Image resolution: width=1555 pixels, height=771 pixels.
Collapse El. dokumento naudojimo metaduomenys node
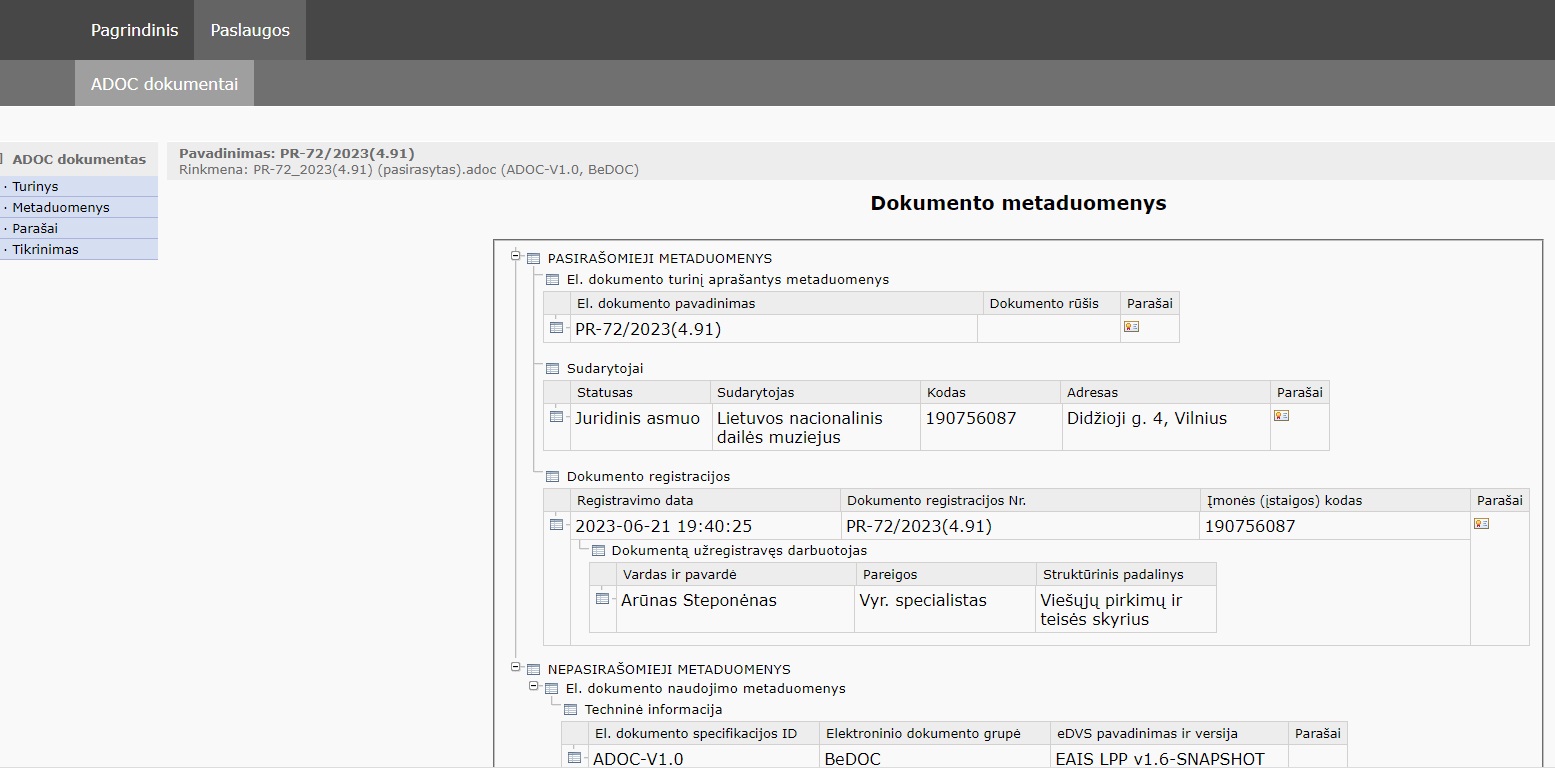(x=534, y=688)
